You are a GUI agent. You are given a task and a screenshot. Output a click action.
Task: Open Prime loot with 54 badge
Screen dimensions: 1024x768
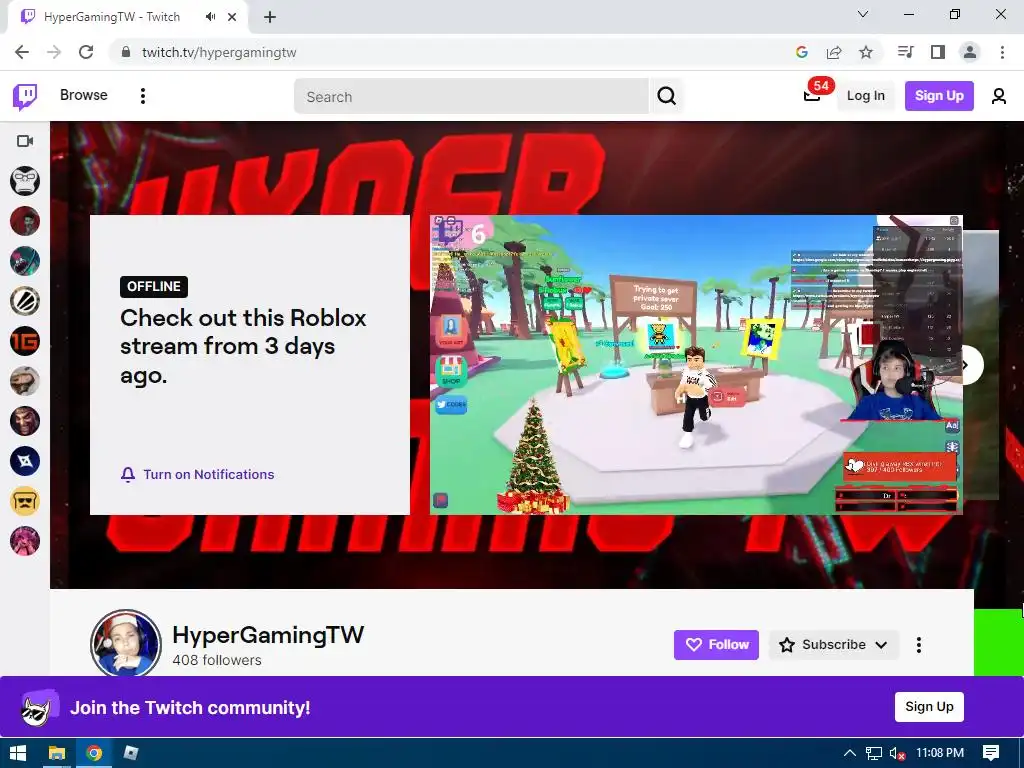[x=812, y=95]
